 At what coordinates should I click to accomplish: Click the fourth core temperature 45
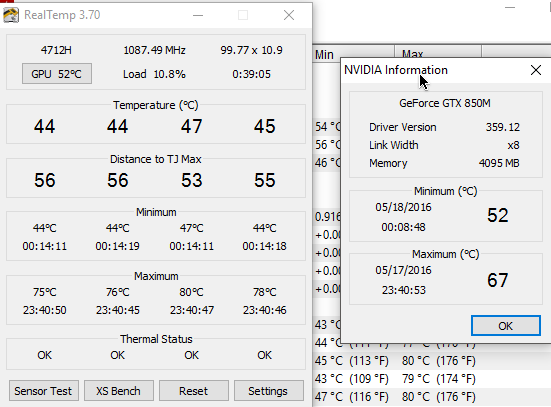coord(265,126)
